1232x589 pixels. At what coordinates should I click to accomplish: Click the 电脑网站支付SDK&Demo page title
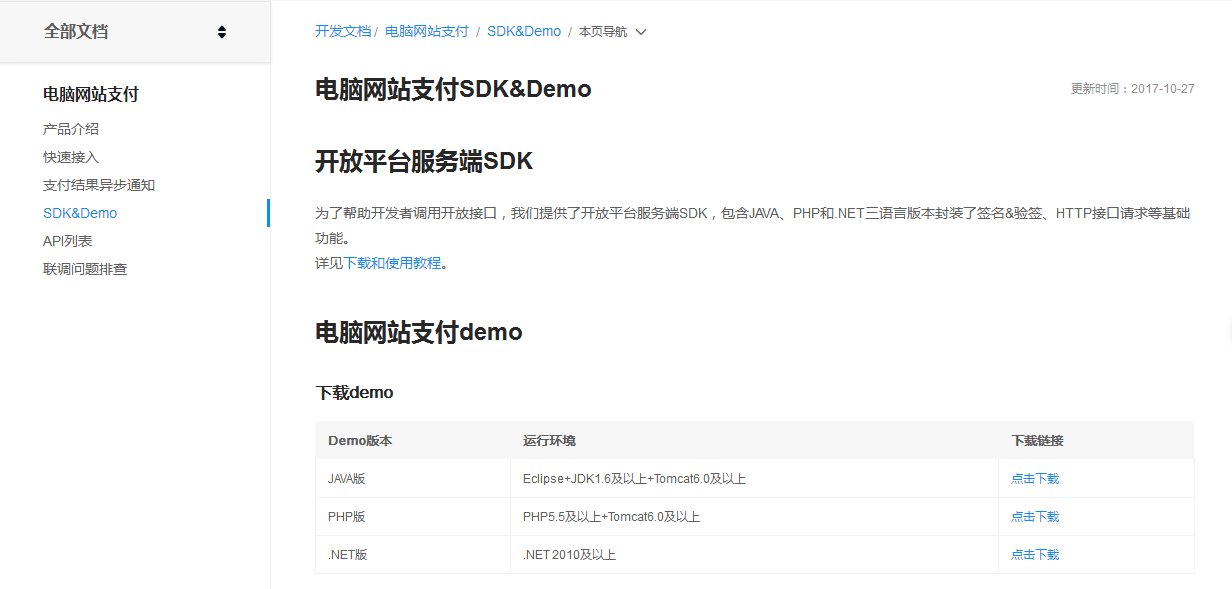click(x=453, y=89)
